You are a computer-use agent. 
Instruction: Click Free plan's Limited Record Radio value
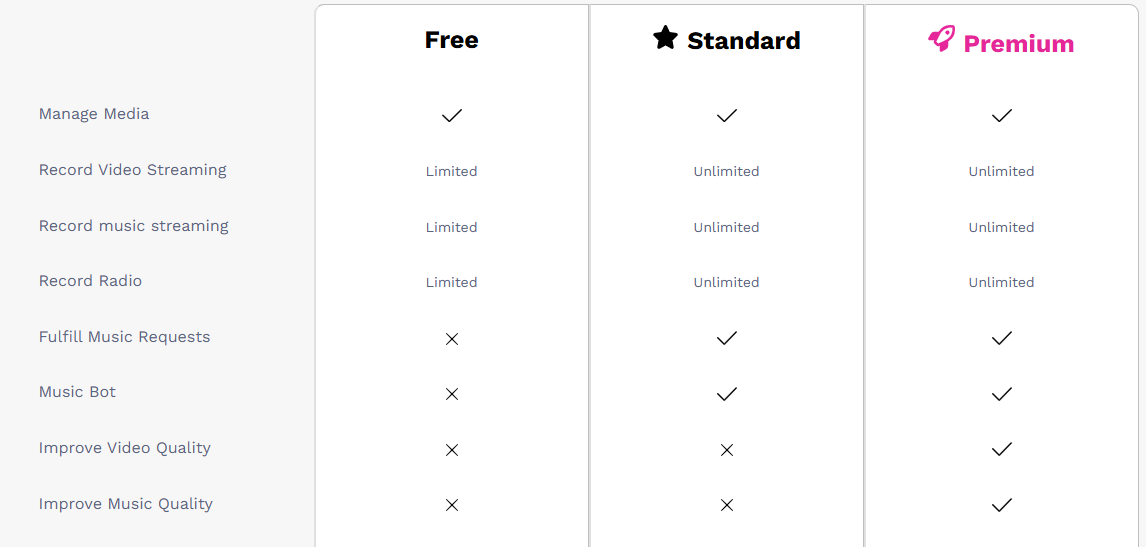point(451,282)
